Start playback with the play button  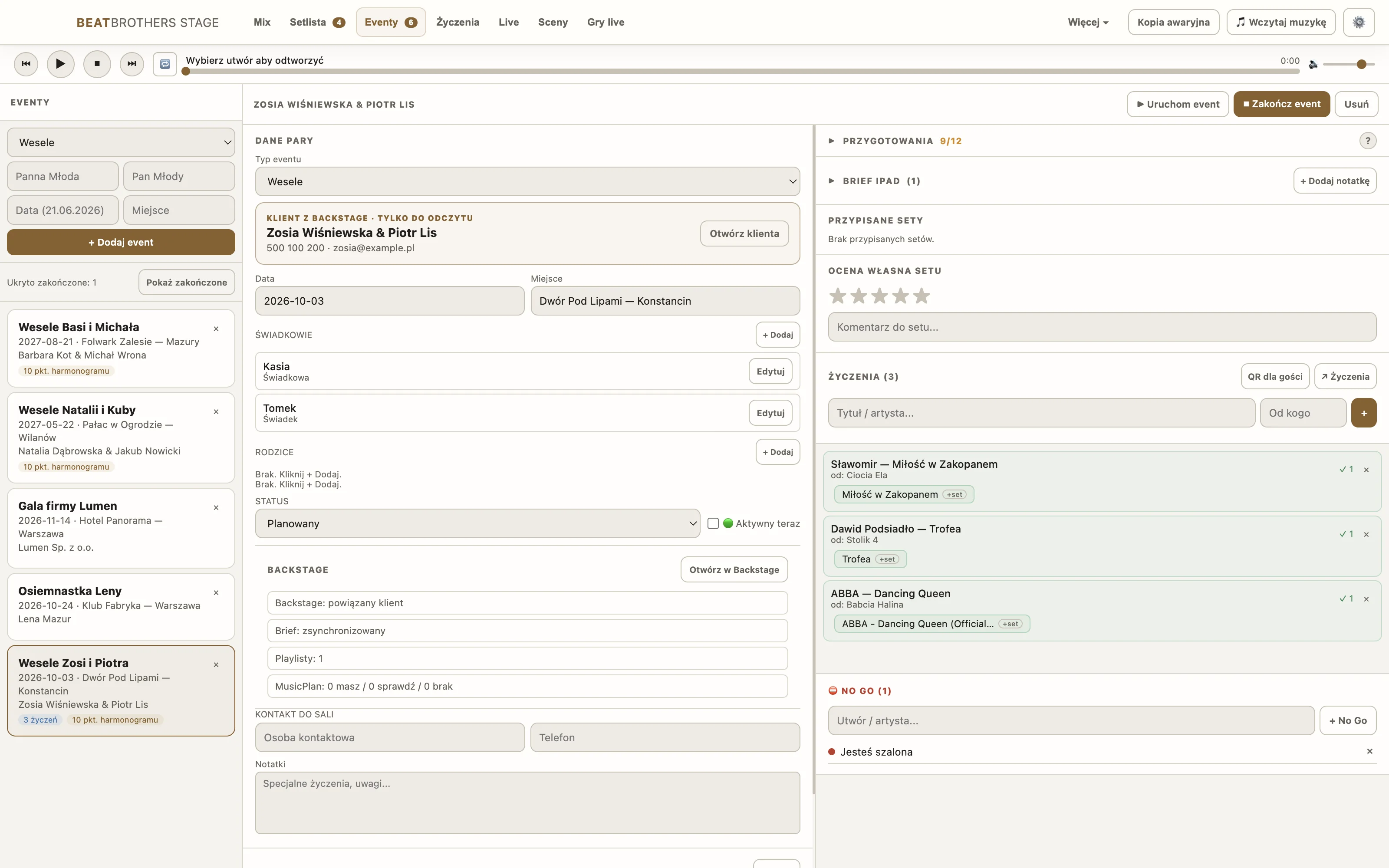[x=60, y=64]
